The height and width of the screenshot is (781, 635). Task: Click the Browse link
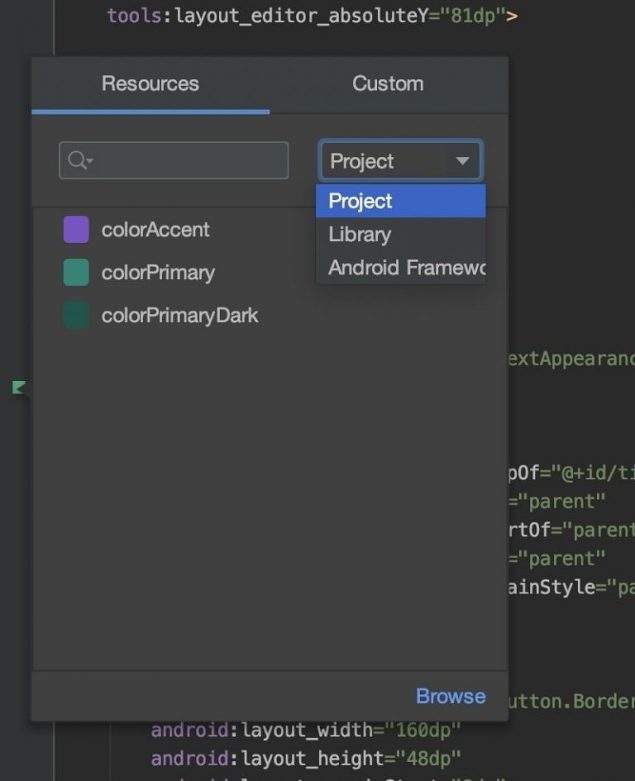tap(451, 696)
